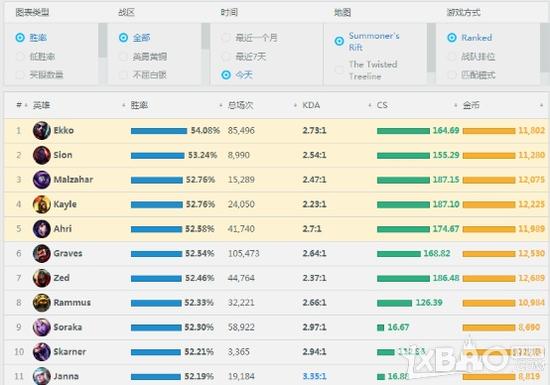
Task: Click Janna's champion portrait
Action: point(42,376)
